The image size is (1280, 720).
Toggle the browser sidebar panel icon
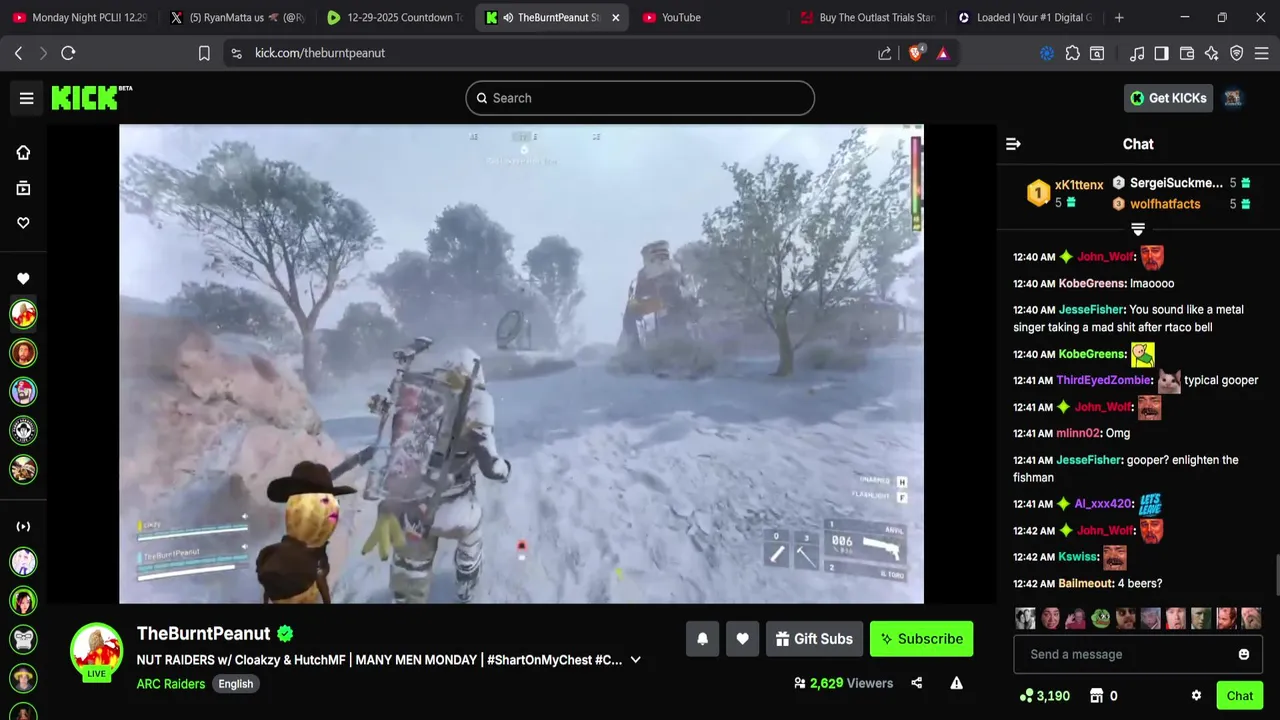coord(1161,53)
